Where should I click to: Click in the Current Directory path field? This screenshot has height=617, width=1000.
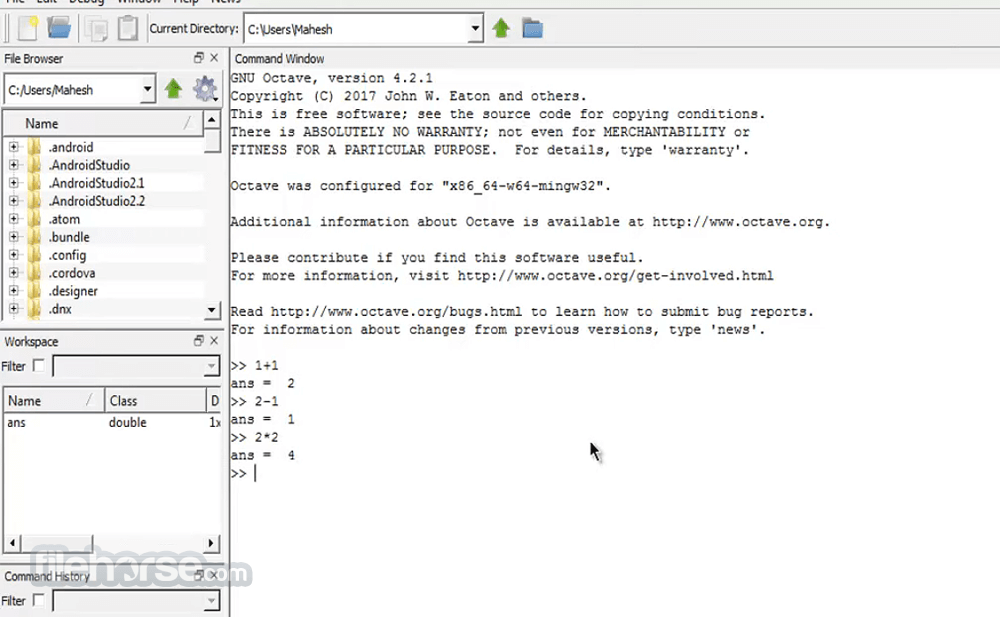pos(356,29)
